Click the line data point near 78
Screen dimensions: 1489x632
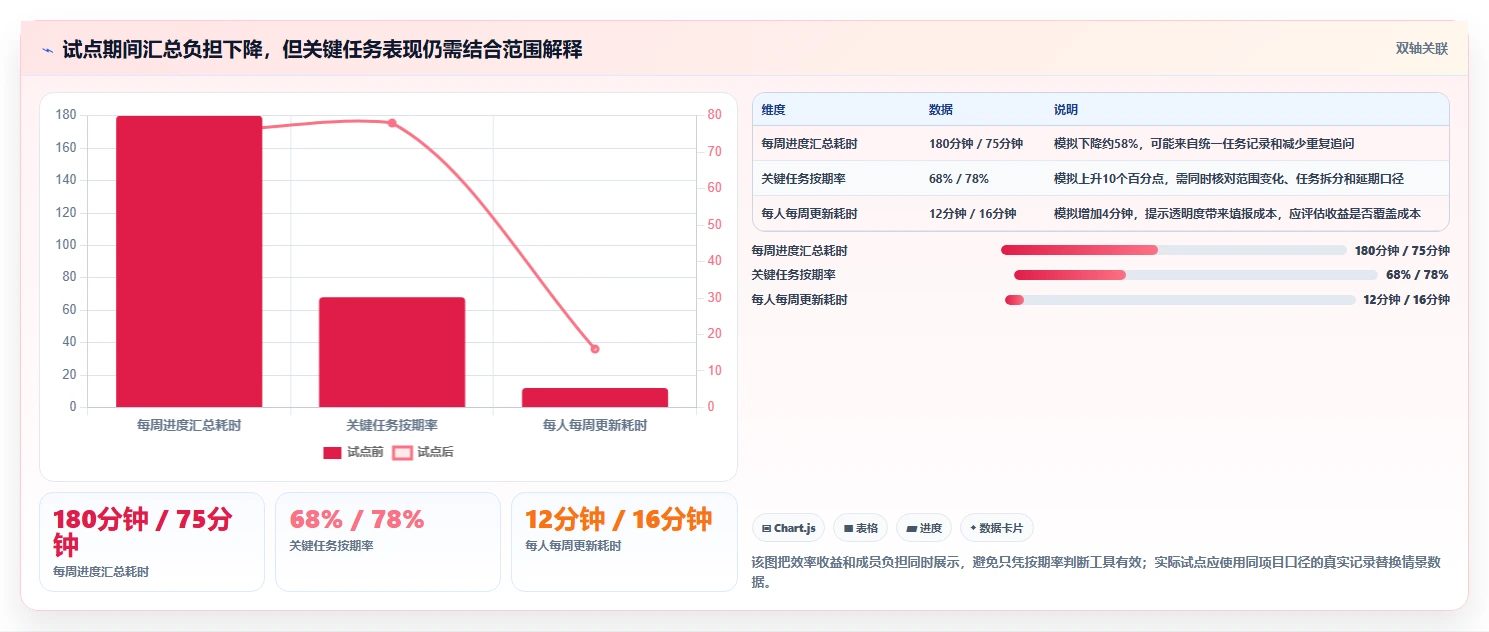pos(392,123)
